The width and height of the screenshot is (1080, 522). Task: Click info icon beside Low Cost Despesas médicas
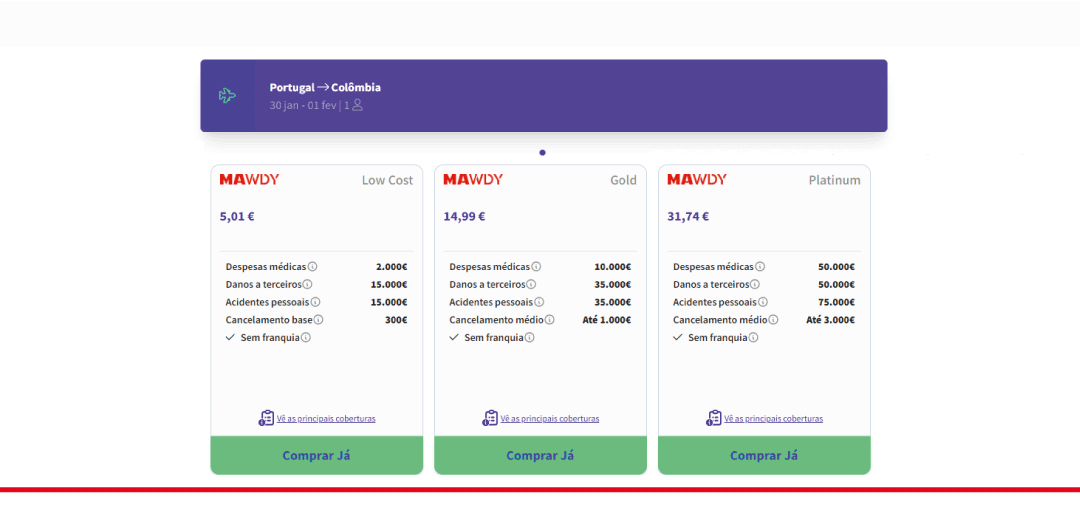[312, 267]
